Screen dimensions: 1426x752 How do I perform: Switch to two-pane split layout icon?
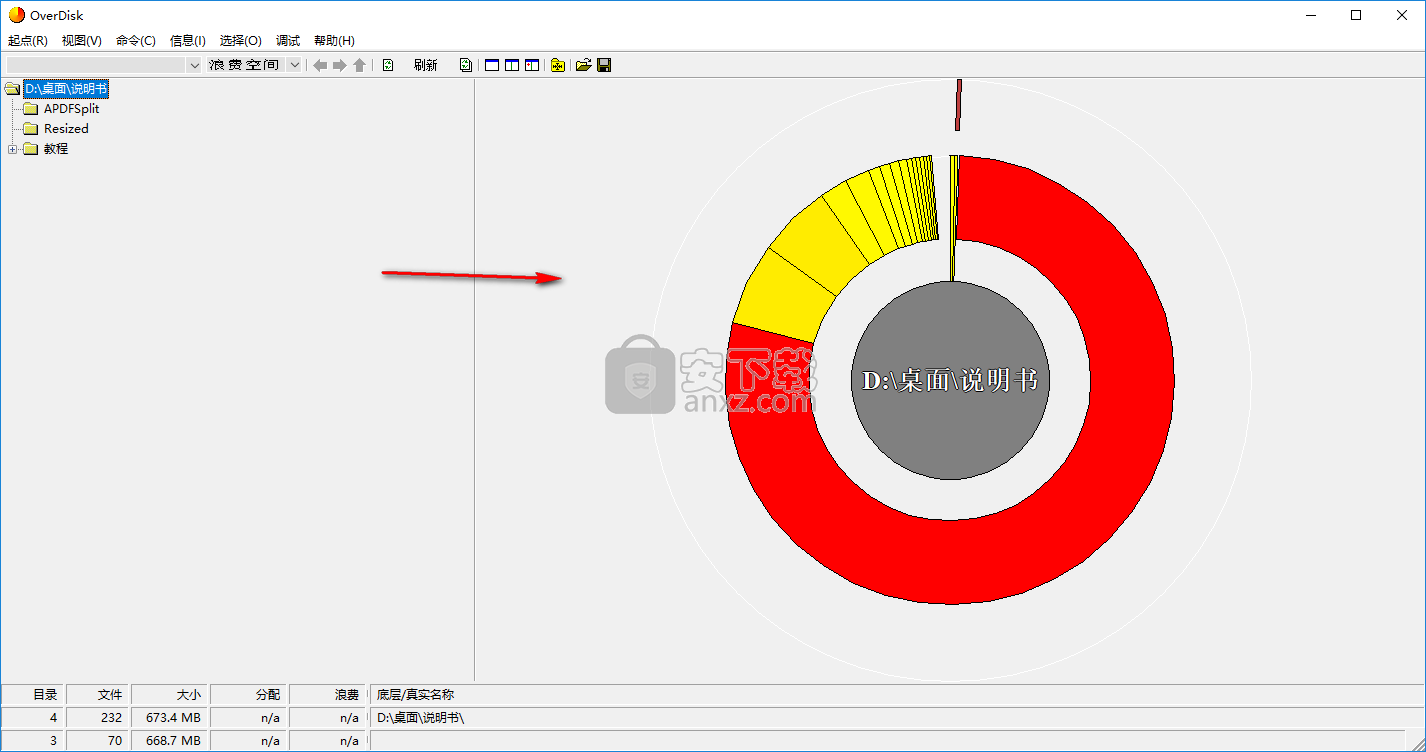click(x=512, y=65)
